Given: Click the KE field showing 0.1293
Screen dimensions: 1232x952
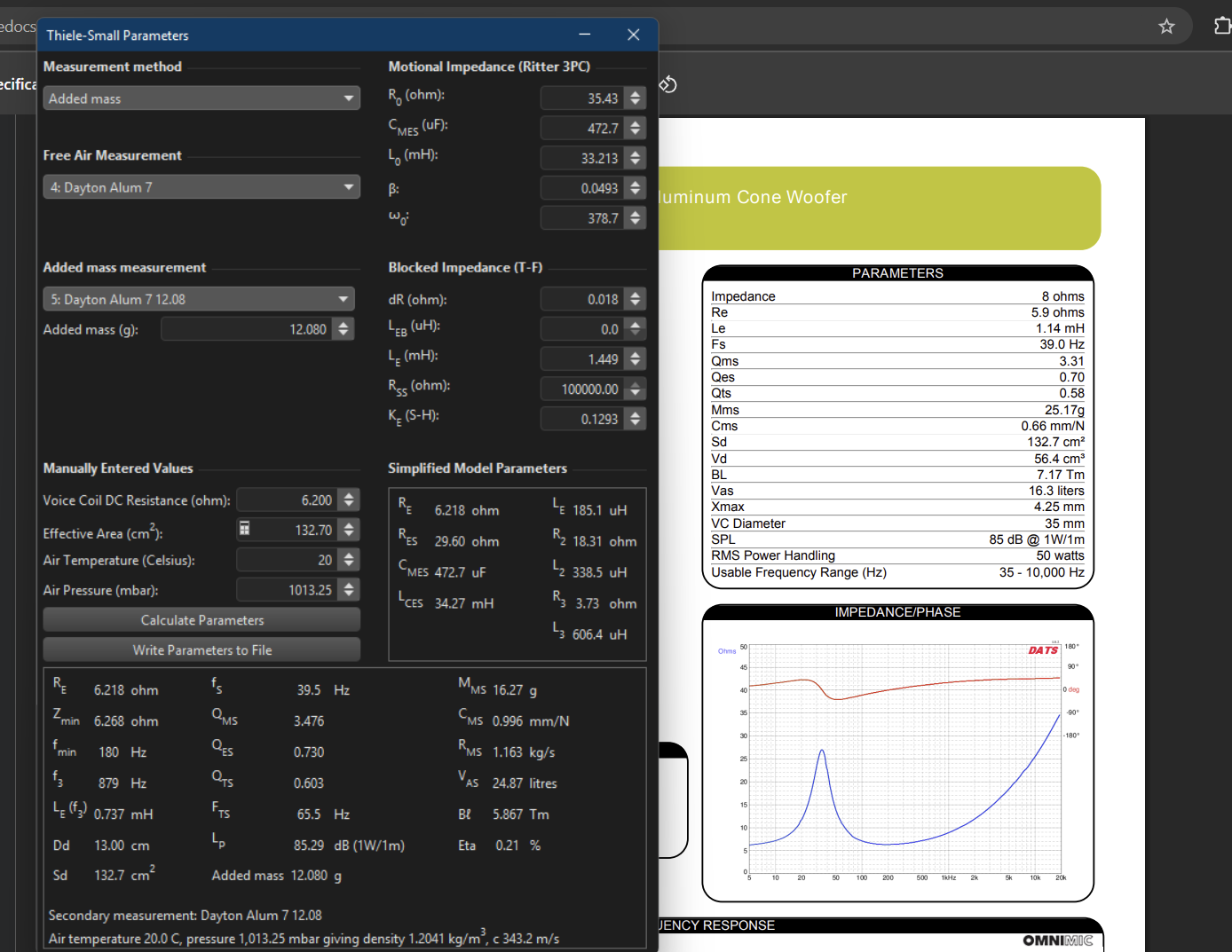Looking at the screenshot, I should coord(582,419).
